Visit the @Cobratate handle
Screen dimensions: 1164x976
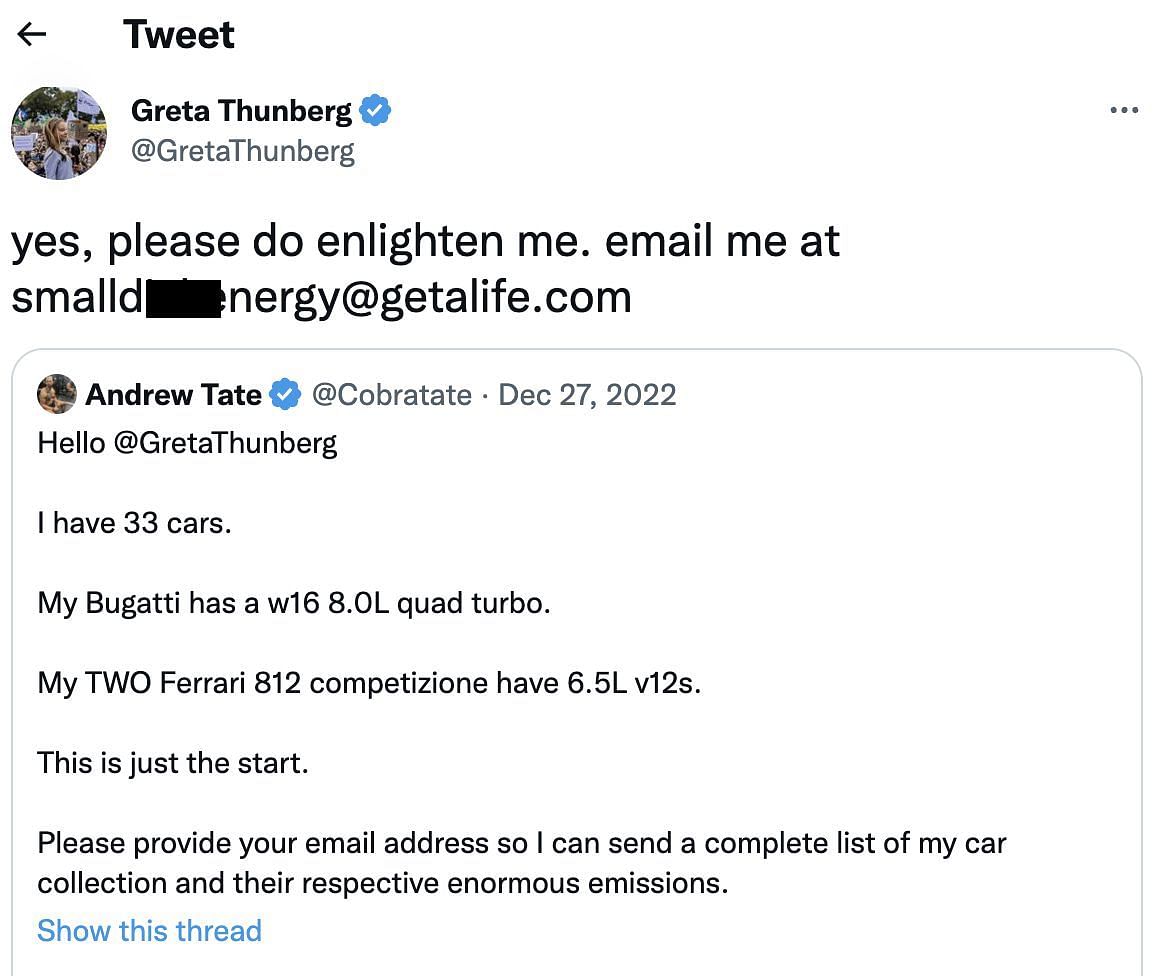391,395
